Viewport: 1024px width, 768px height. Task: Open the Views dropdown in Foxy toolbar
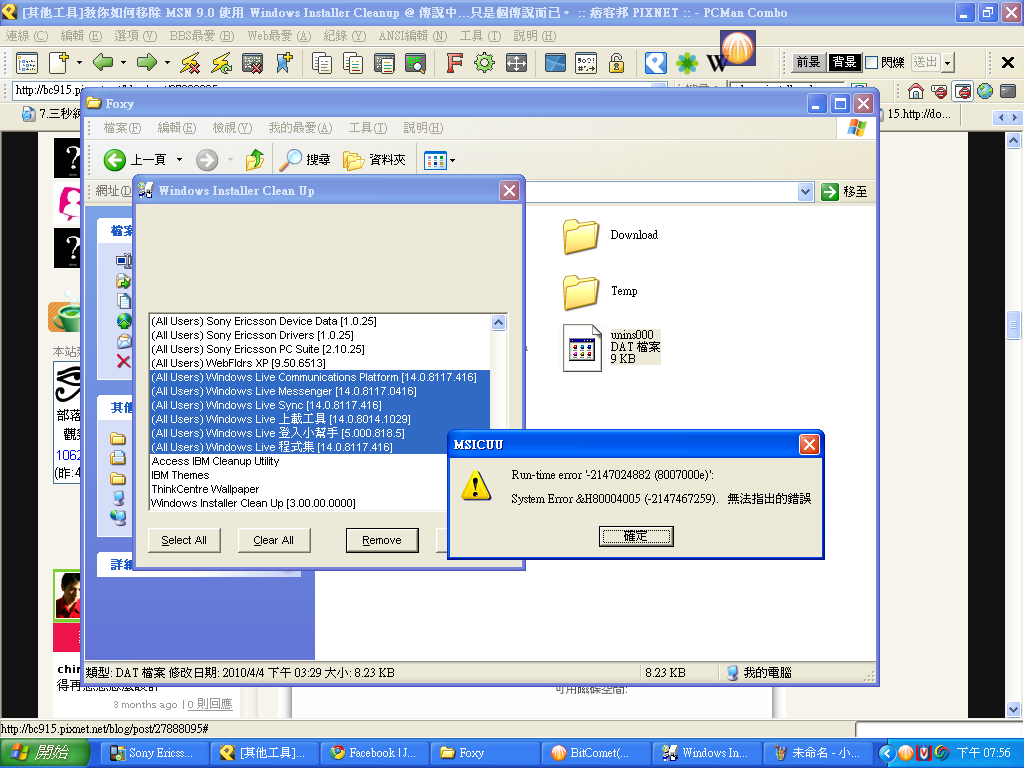pyautogui.click(x=439, y=159)
